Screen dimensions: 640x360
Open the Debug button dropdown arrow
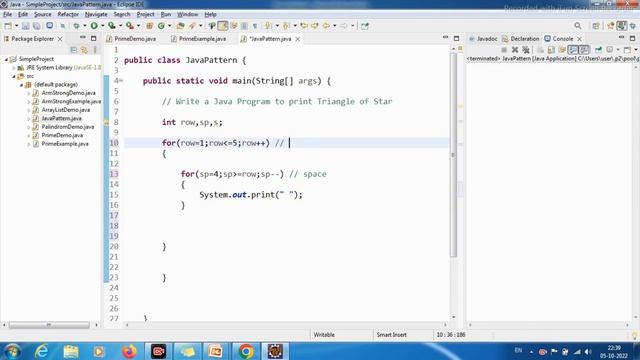click(84, 26)
